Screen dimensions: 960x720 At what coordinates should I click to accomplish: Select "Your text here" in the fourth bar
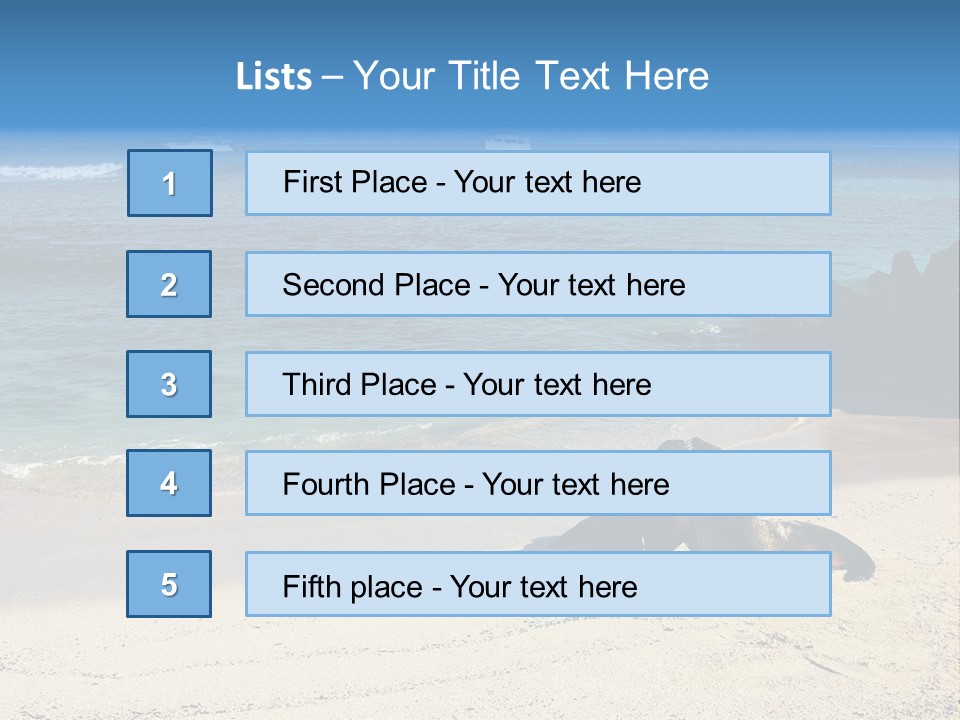tap(575, 485)
